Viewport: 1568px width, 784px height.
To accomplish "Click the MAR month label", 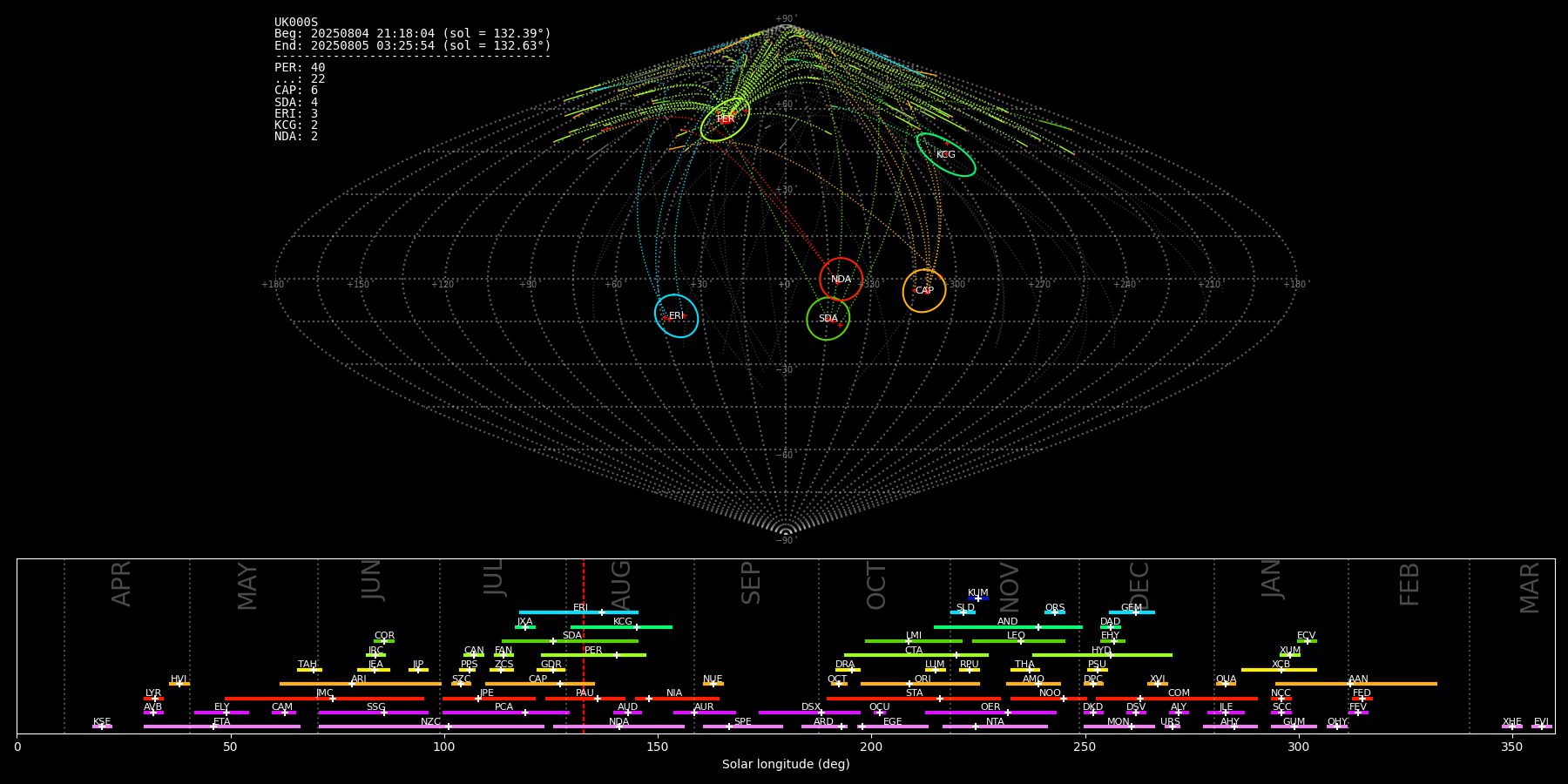I will click(x=1530, y=588).
